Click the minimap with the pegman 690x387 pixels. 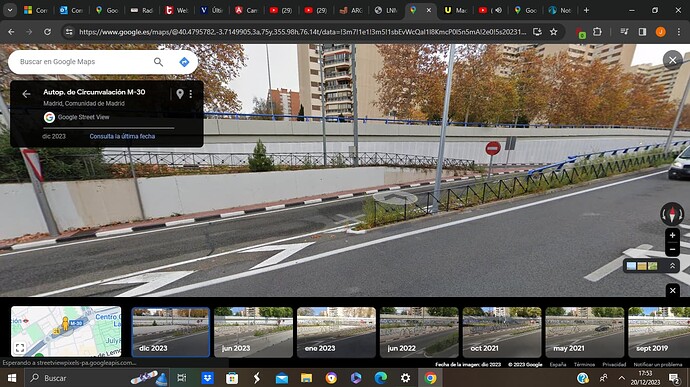click(66, 332)
